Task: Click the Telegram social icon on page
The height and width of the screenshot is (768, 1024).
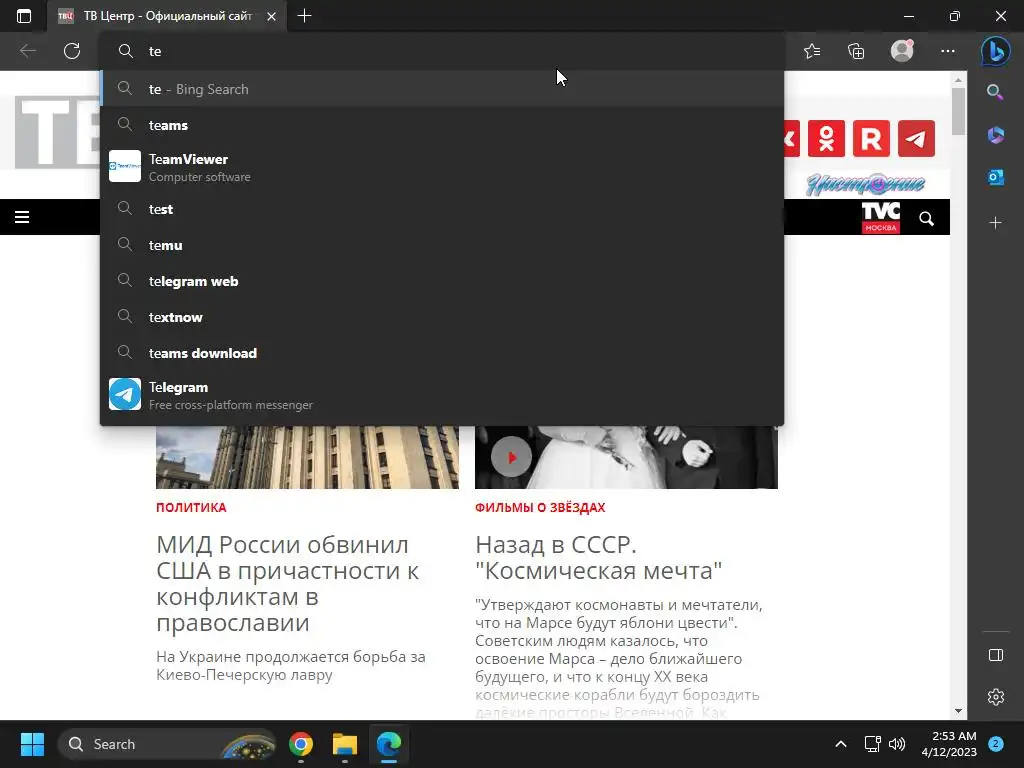Action: (916, 138)
